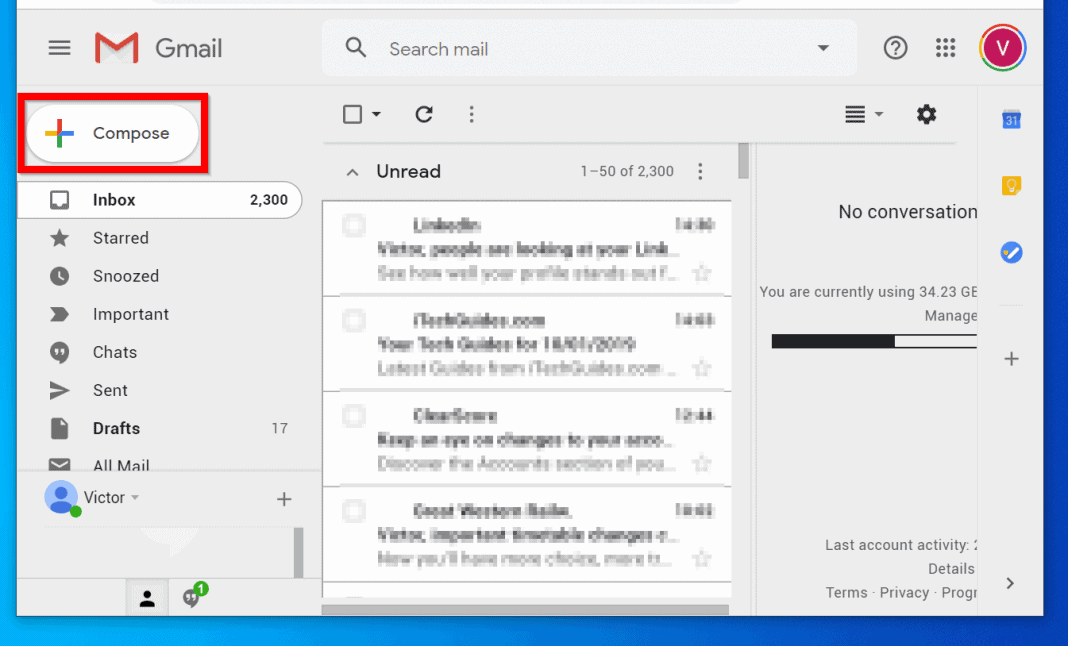This screenshot has width=1068, height=646.
Task: Open the Google apps grid
Action: click(x=945, y=48)
